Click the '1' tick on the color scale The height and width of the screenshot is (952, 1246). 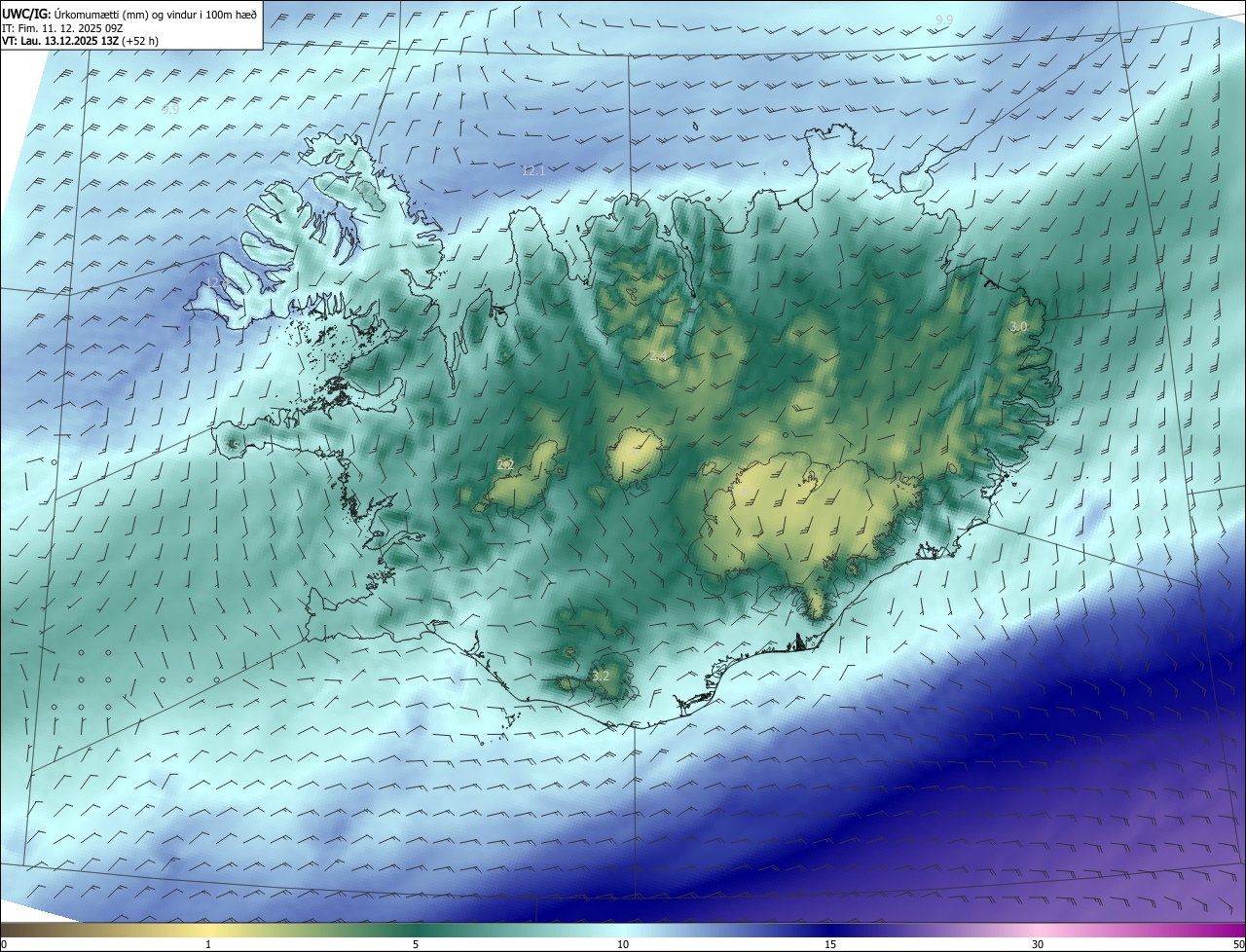[x=208, y=944]
